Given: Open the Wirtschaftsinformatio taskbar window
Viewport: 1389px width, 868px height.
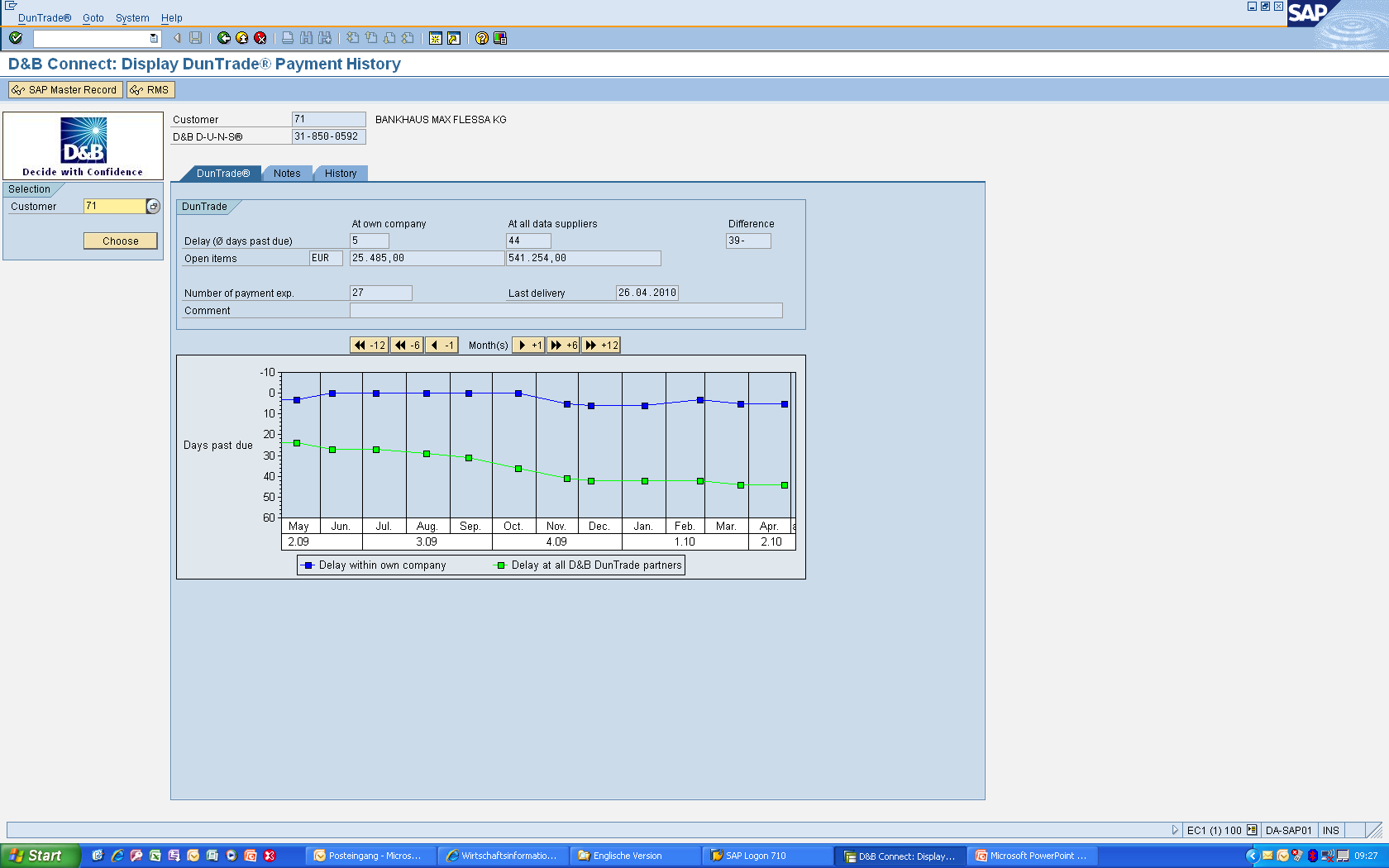Looking at the screenshot, I should tap(502, 856).
